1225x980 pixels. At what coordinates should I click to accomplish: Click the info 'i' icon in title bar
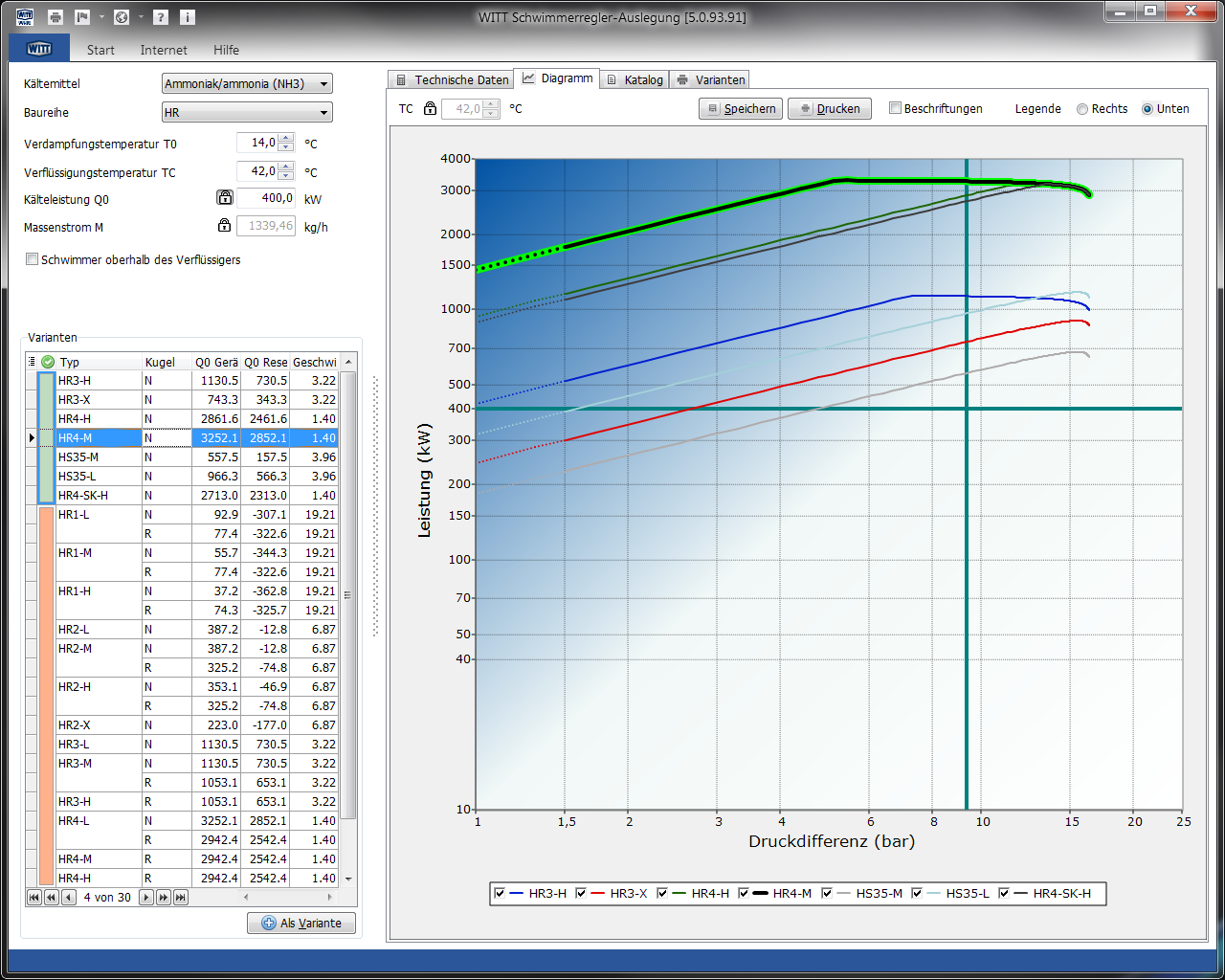[188, 17]
